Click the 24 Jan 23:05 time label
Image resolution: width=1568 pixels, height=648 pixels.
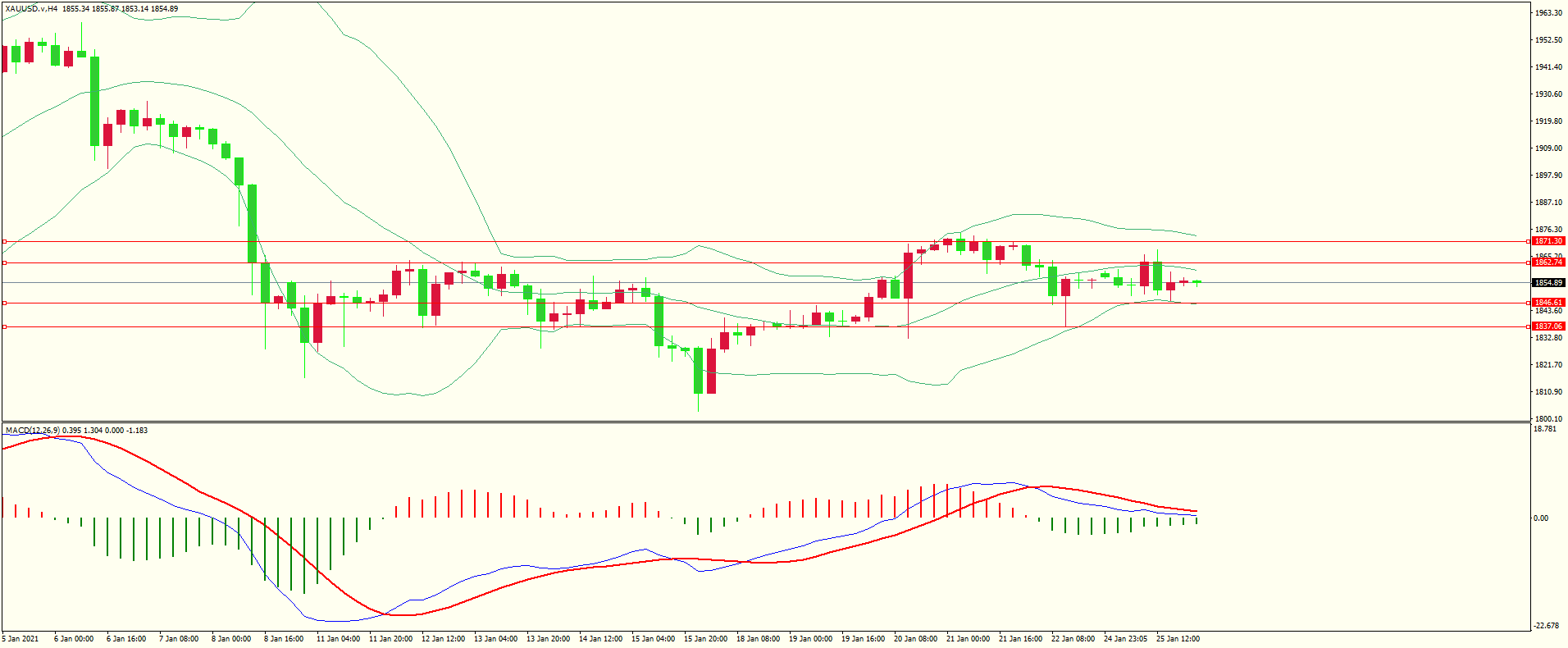(x=1126, y=639)
